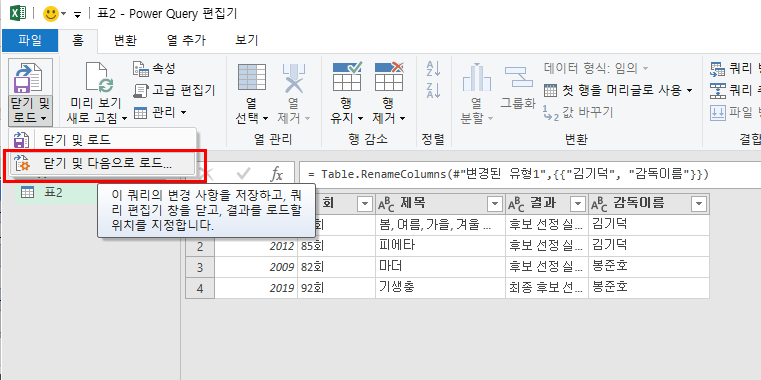Screen dimensions: 761x380
Task: Click the 행 제거 remove rows icon
Action: 389,78
